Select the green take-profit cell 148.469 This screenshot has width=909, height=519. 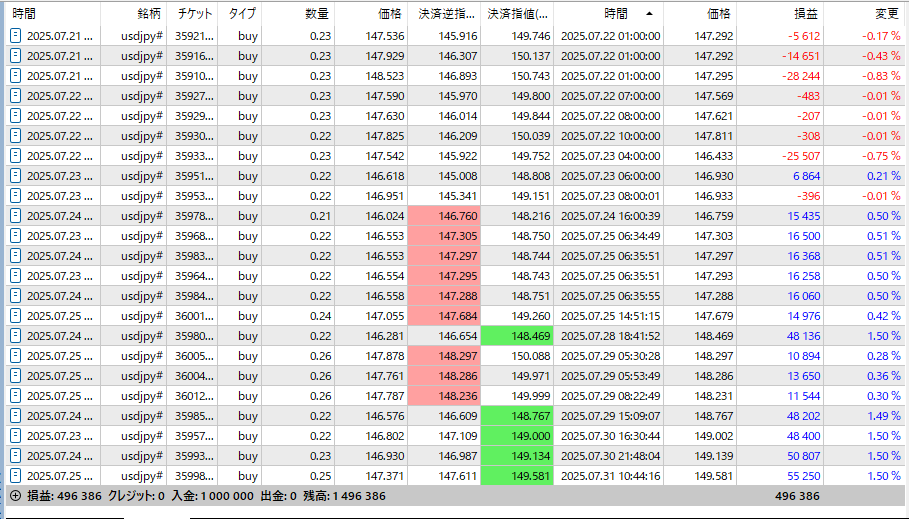point(517,336)
